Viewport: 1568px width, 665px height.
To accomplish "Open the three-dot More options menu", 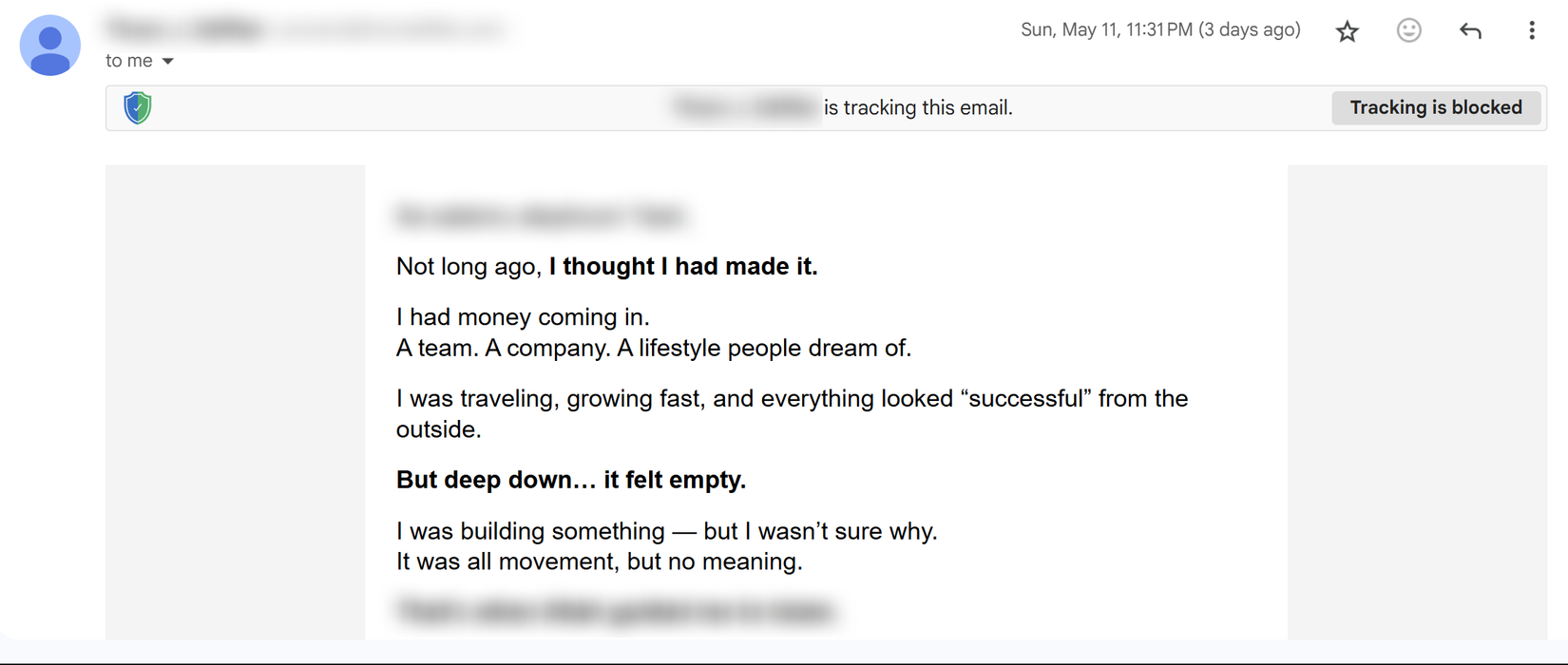I will (x=1531, y=30).
